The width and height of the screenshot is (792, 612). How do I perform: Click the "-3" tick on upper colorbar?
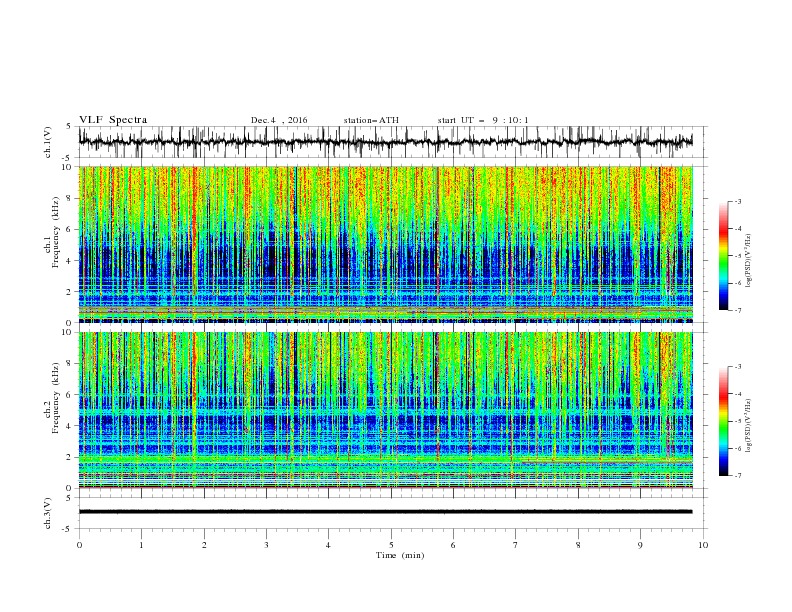coord(738,201)
